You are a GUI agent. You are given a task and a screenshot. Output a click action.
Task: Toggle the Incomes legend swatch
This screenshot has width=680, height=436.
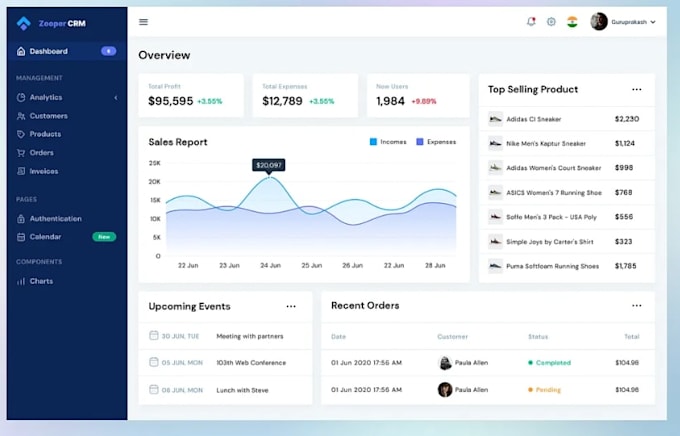(x=373, y=142)
